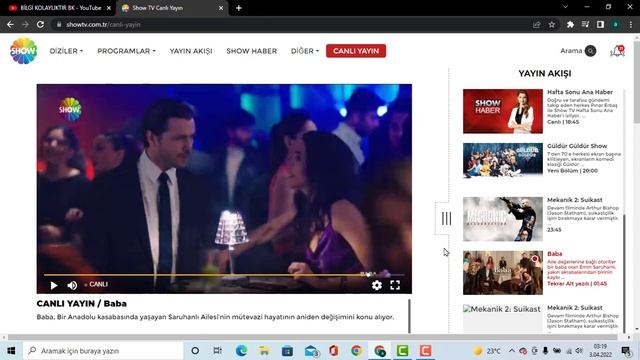Reload the current page
640x360 pixels.
pos(40,24)
